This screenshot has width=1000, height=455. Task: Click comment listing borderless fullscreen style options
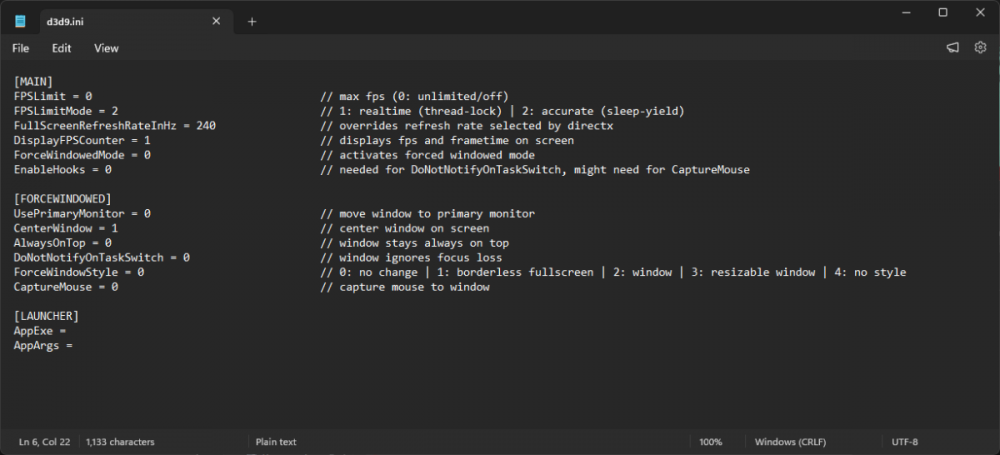(x=613, y=272)
